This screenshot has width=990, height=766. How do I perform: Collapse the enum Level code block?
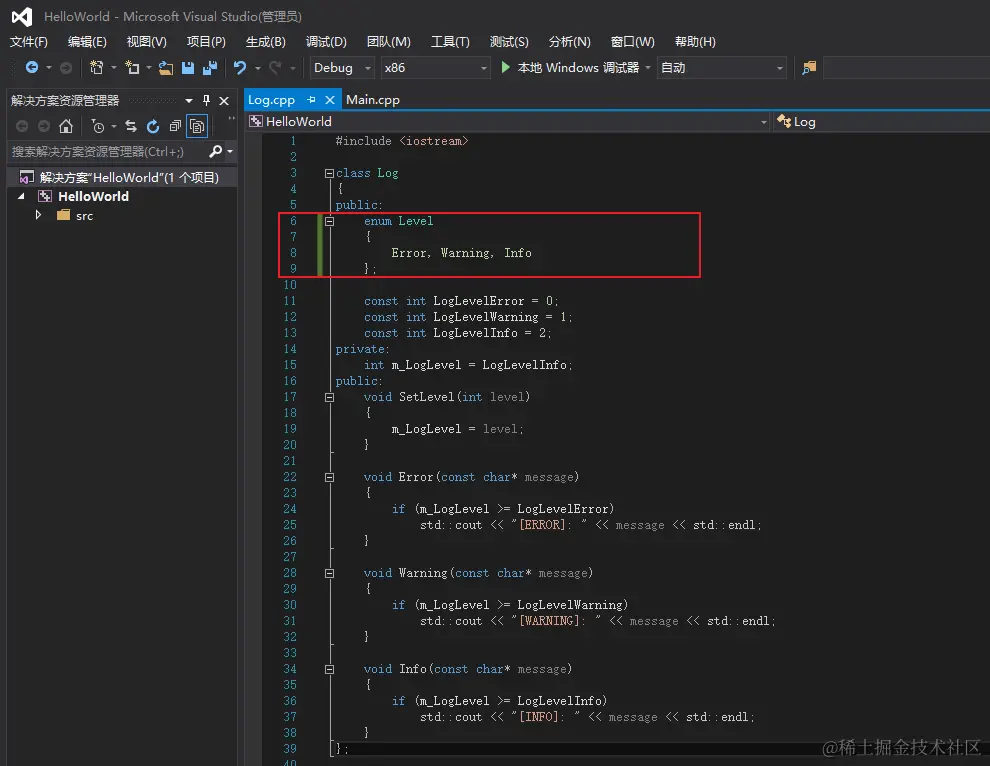pyautogui.click(x=329, y=221)
